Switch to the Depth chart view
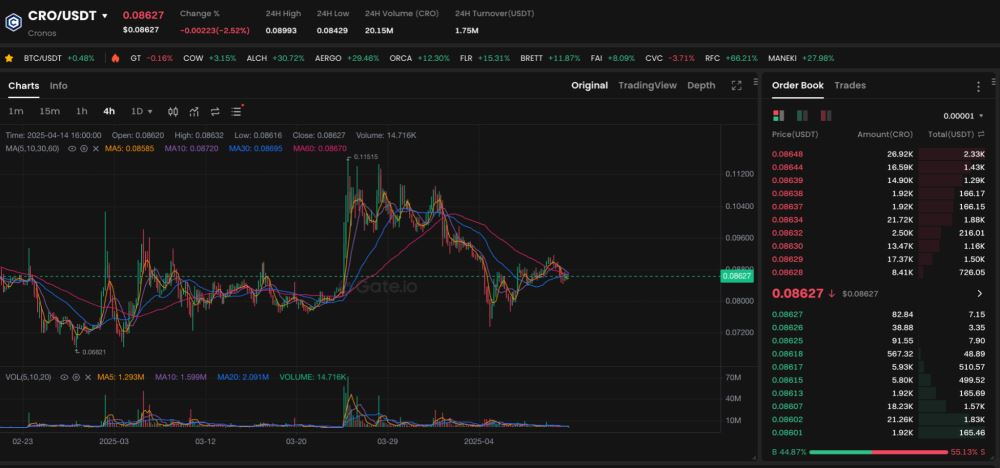This screenshot has height=468, width=1000. click(701, 86)
